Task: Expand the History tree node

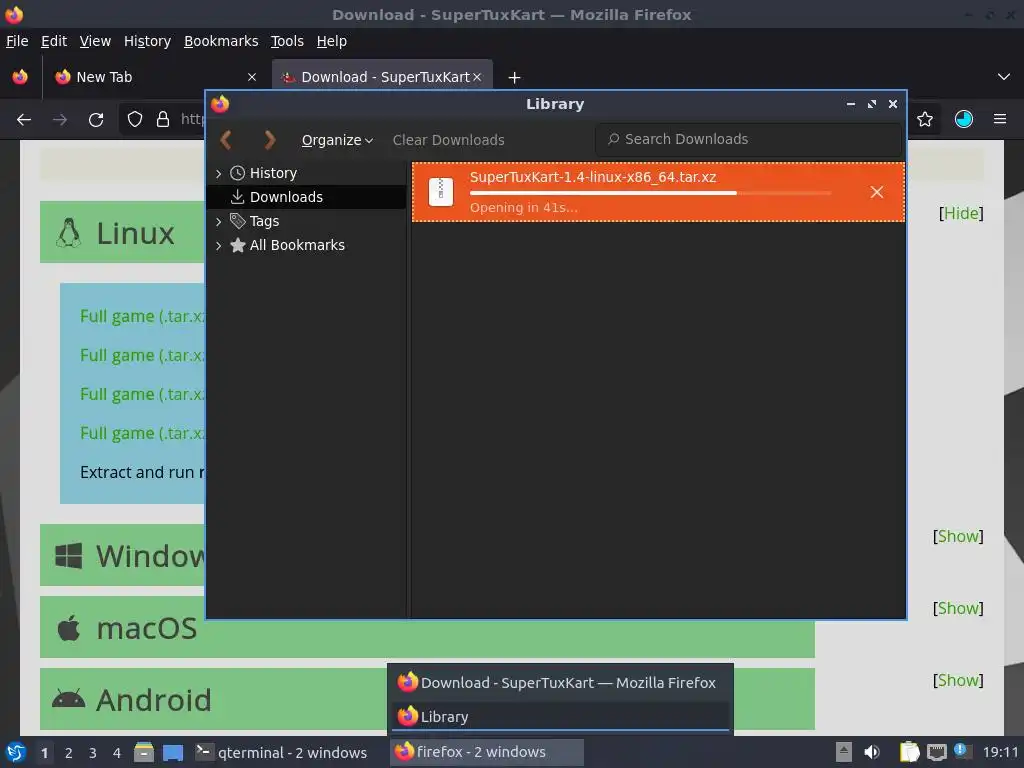Action: click(x=219, y=173)
